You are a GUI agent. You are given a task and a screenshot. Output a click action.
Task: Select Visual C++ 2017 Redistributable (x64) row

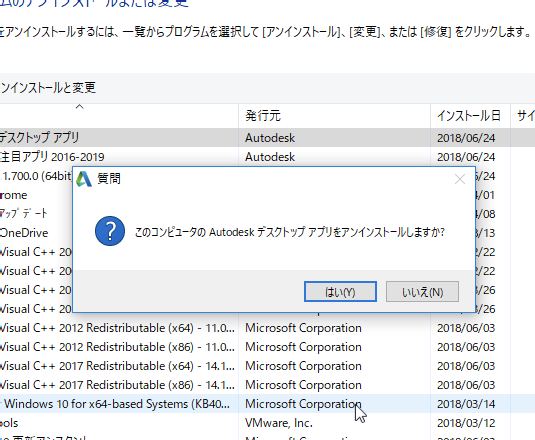click(268, 366)
